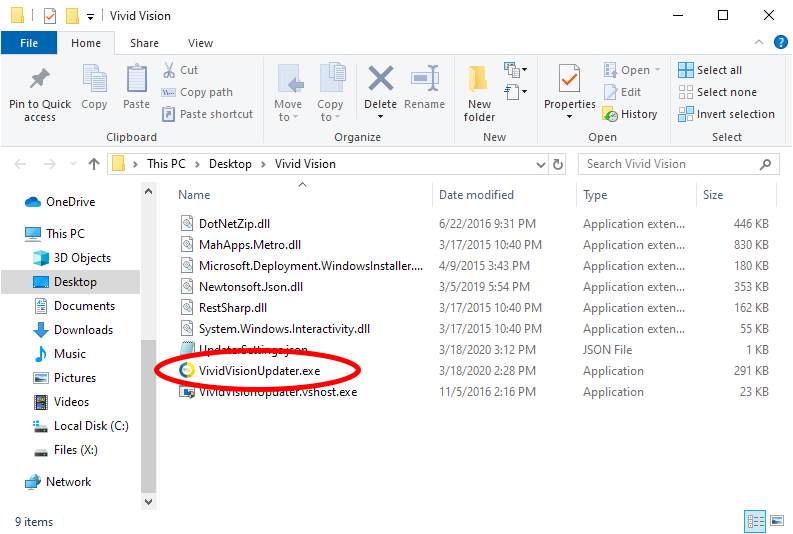Open the File menu tab
The height and width of the screenshot is (534, 793).
[29, 43]
